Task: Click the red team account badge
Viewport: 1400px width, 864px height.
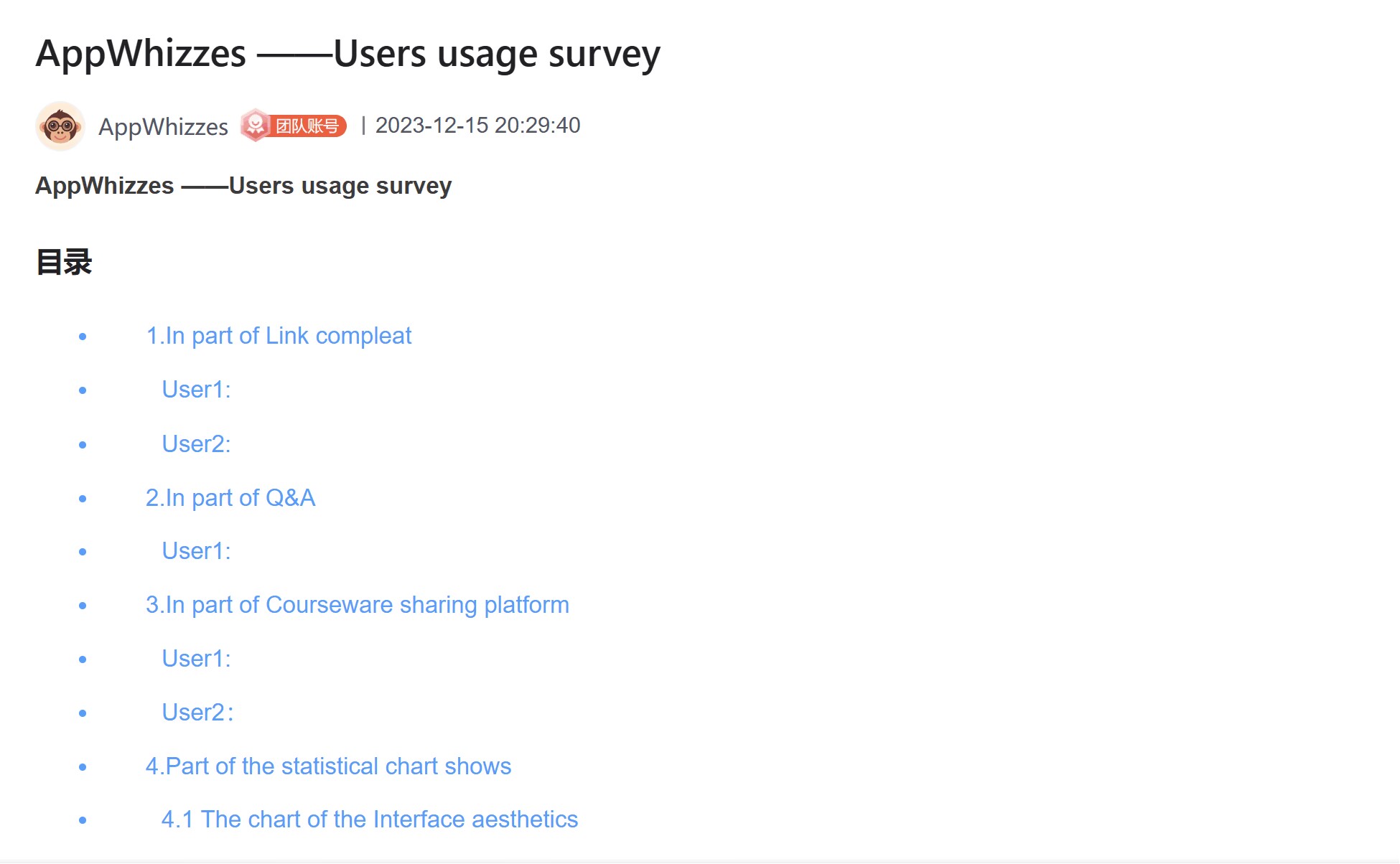Action: click(x=294, y=126)
